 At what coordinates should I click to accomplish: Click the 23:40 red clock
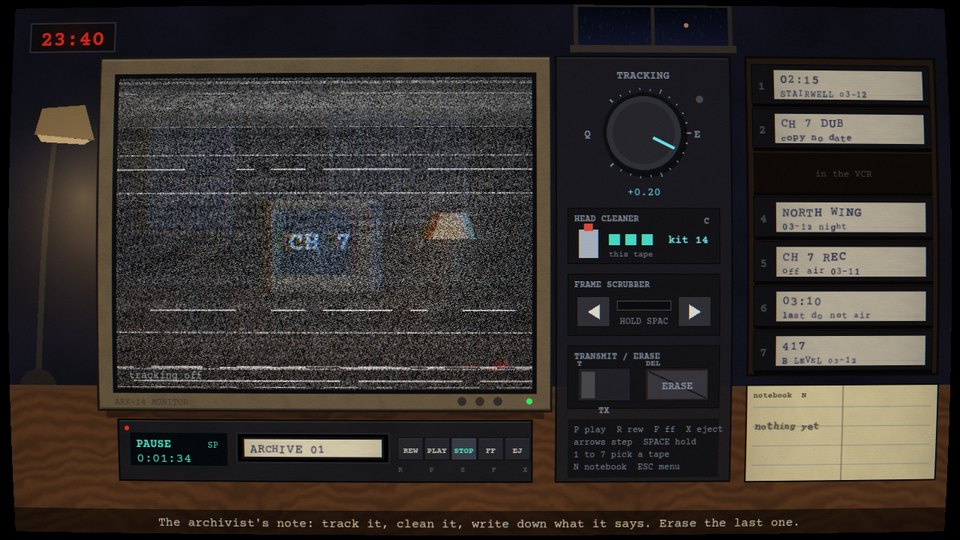(x=73, y=39)
